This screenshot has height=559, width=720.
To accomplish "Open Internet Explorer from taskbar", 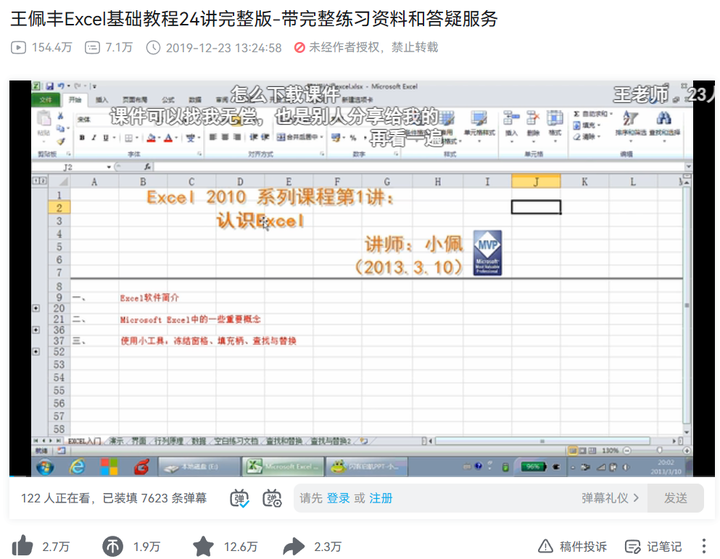I will [77, 467].
